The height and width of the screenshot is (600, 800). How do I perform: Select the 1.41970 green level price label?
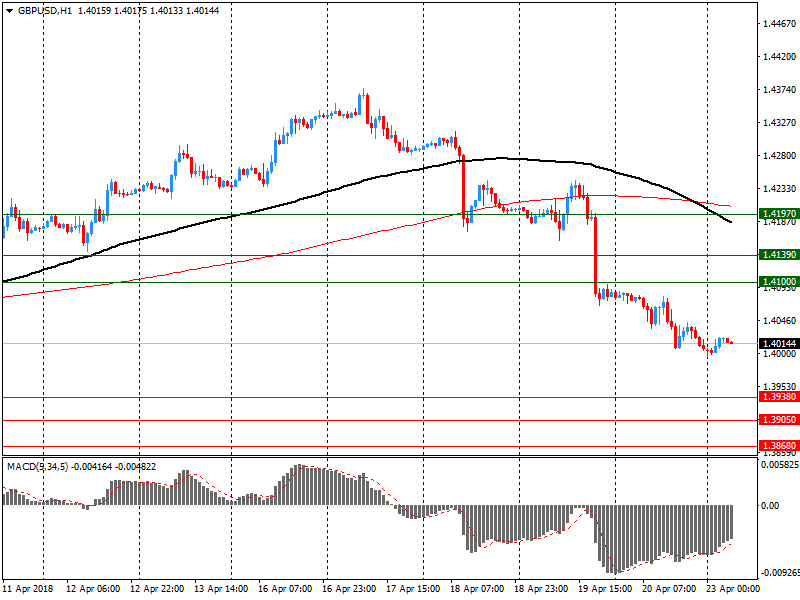click(779, 214)
